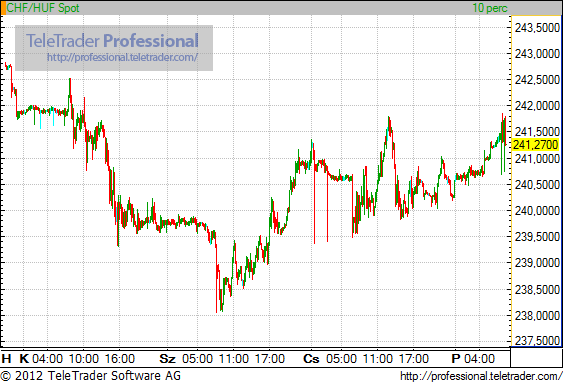The image size is (563, 385).
Task: Select the P day marker on time axis
Action: (456, 358)
